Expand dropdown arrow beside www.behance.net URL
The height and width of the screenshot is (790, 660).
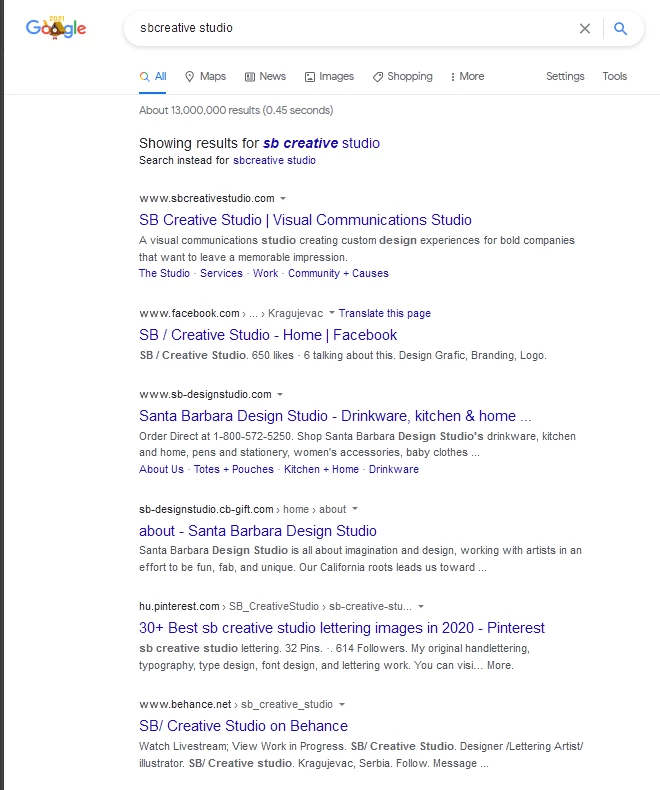coord(342,704)
